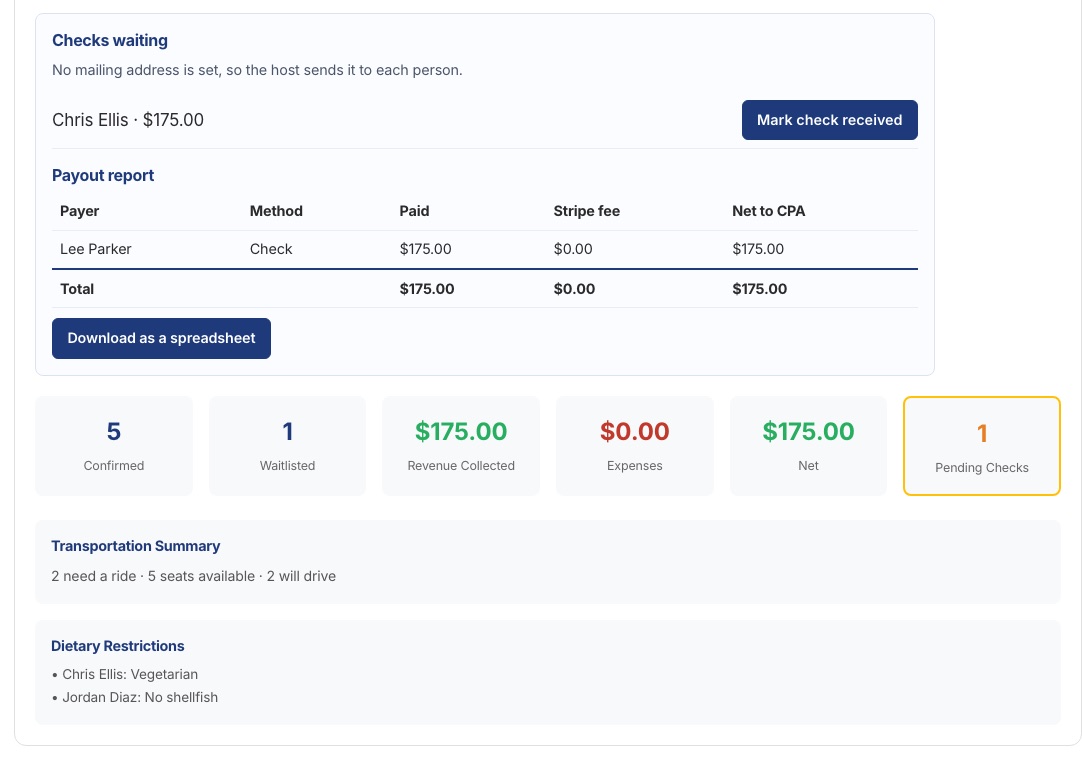Screen dimensions: 1082x767
Task: Select the Chris Ellis · $175.00 entry
Action: (x=128, y=120)
